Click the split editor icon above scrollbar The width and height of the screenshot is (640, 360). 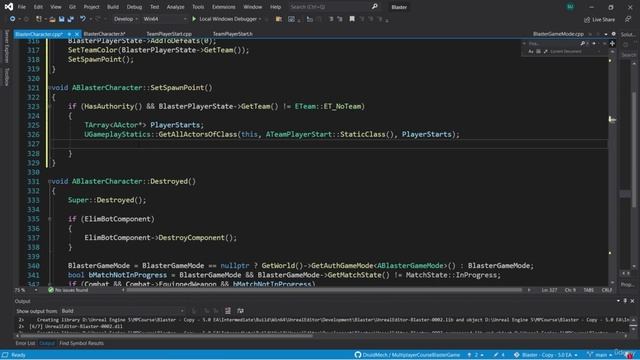coord(612,43)
